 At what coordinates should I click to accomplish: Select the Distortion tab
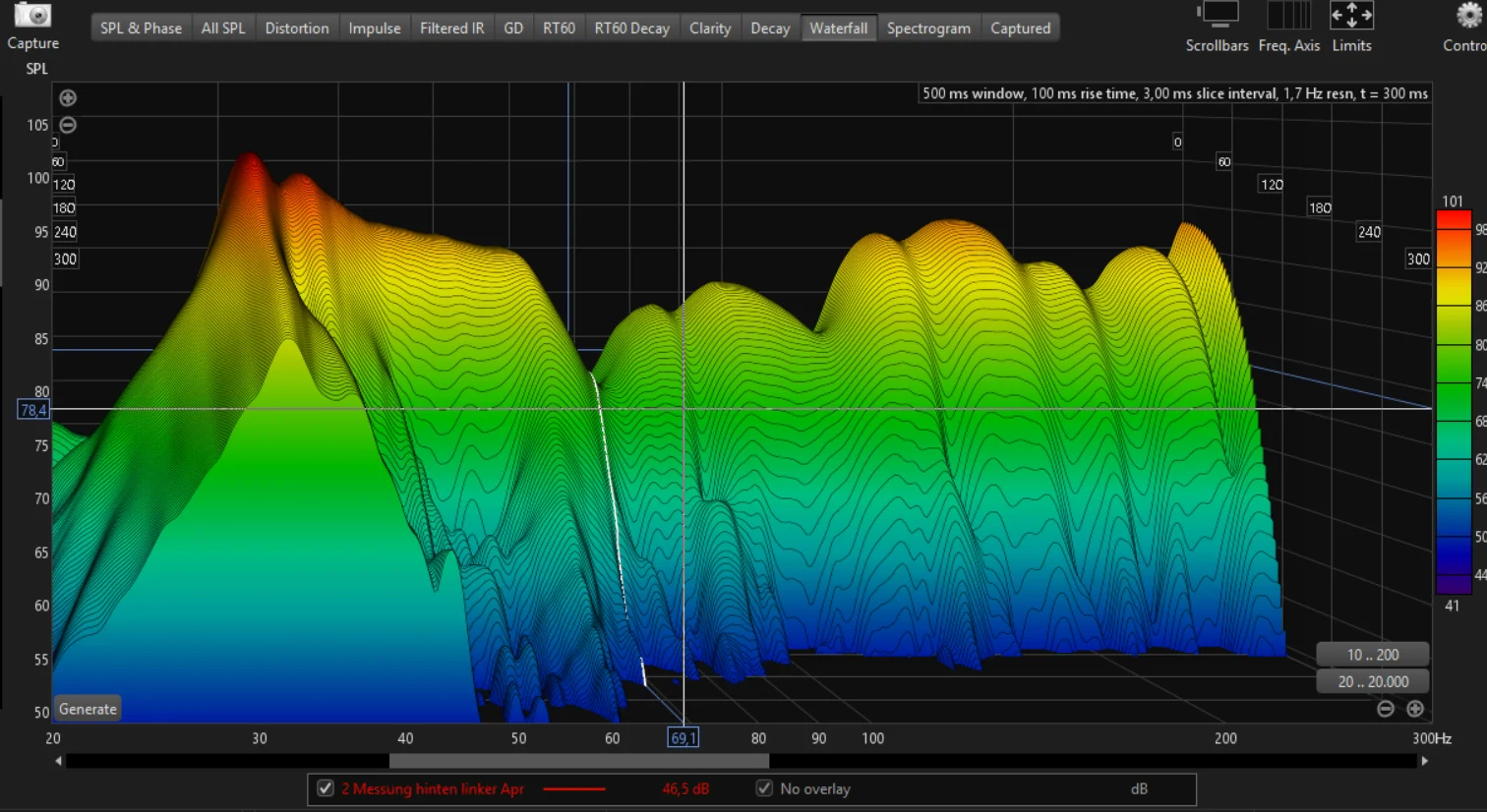(297, 29)
